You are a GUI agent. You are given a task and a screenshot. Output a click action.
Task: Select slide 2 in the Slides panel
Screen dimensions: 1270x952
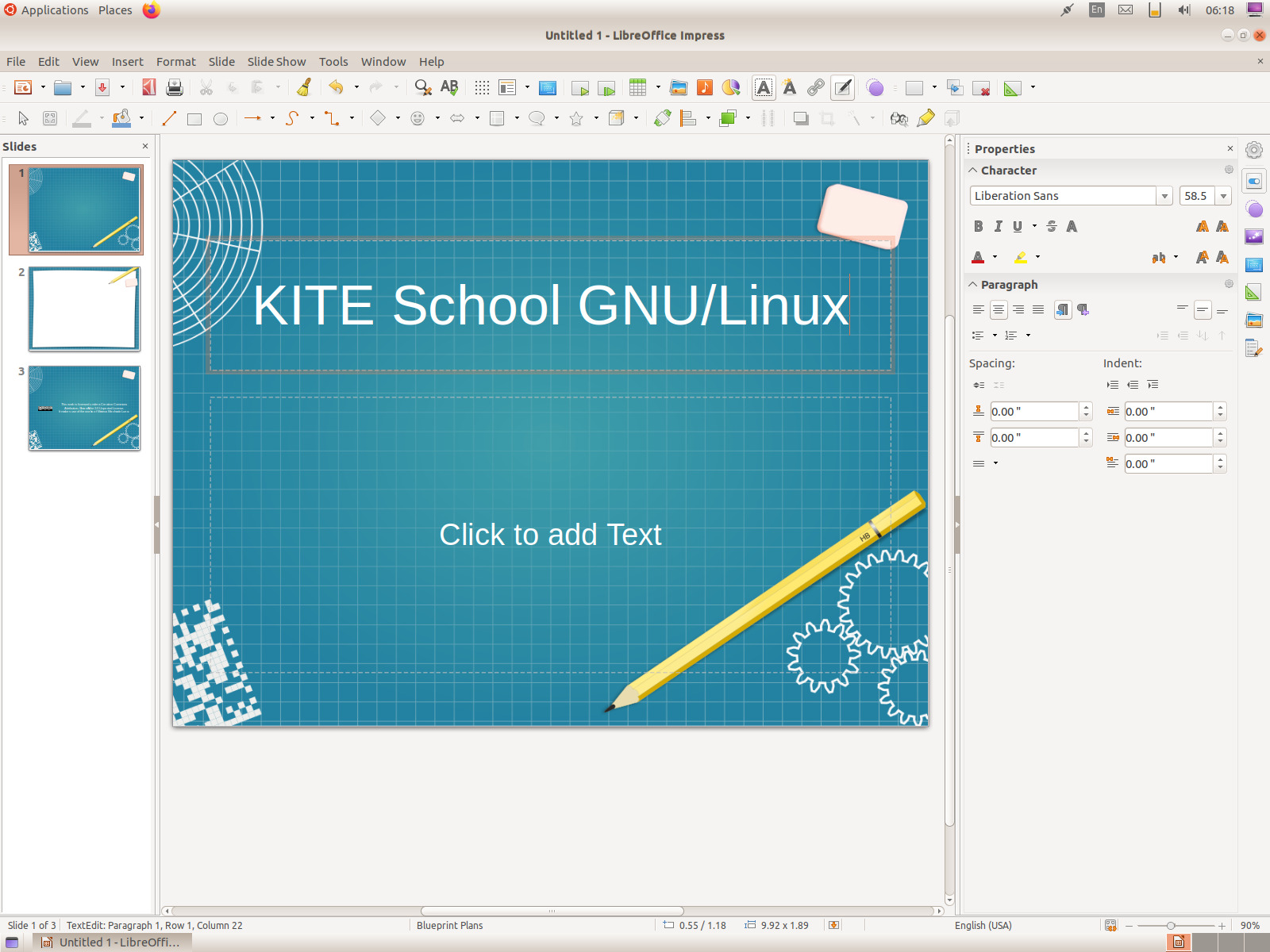[x=84, y=309]
